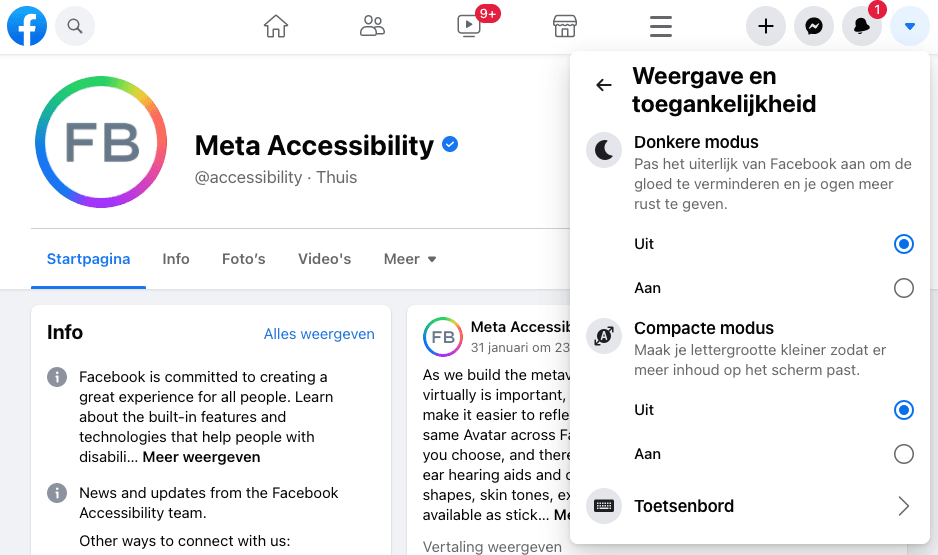Image resolution: width=938 pixels, height=555 pixels.
Task: Select Aan under Compacte modus
Action: tap(903, 454)
